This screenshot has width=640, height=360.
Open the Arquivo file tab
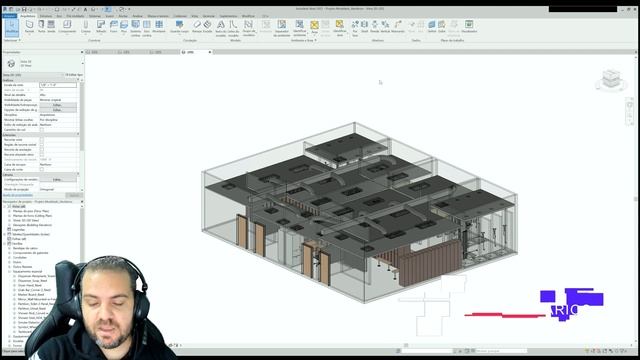point(9,16)
